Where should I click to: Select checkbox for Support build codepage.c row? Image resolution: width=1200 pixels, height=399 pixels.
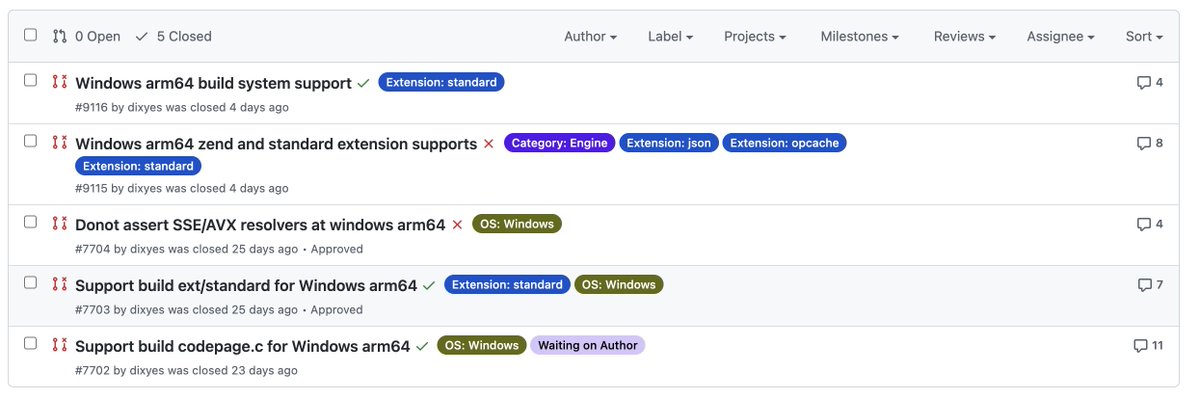30,343
